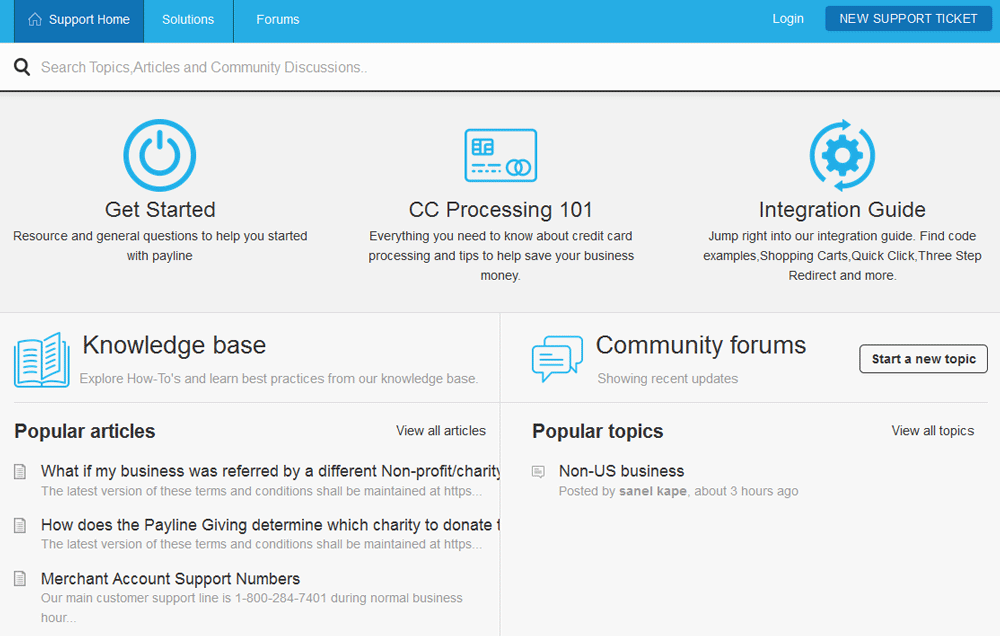Image resolution: width=1000 pixels, height=636 pixels.
Task: Click 'Showing recent updates' text
Action: [667, 379]
